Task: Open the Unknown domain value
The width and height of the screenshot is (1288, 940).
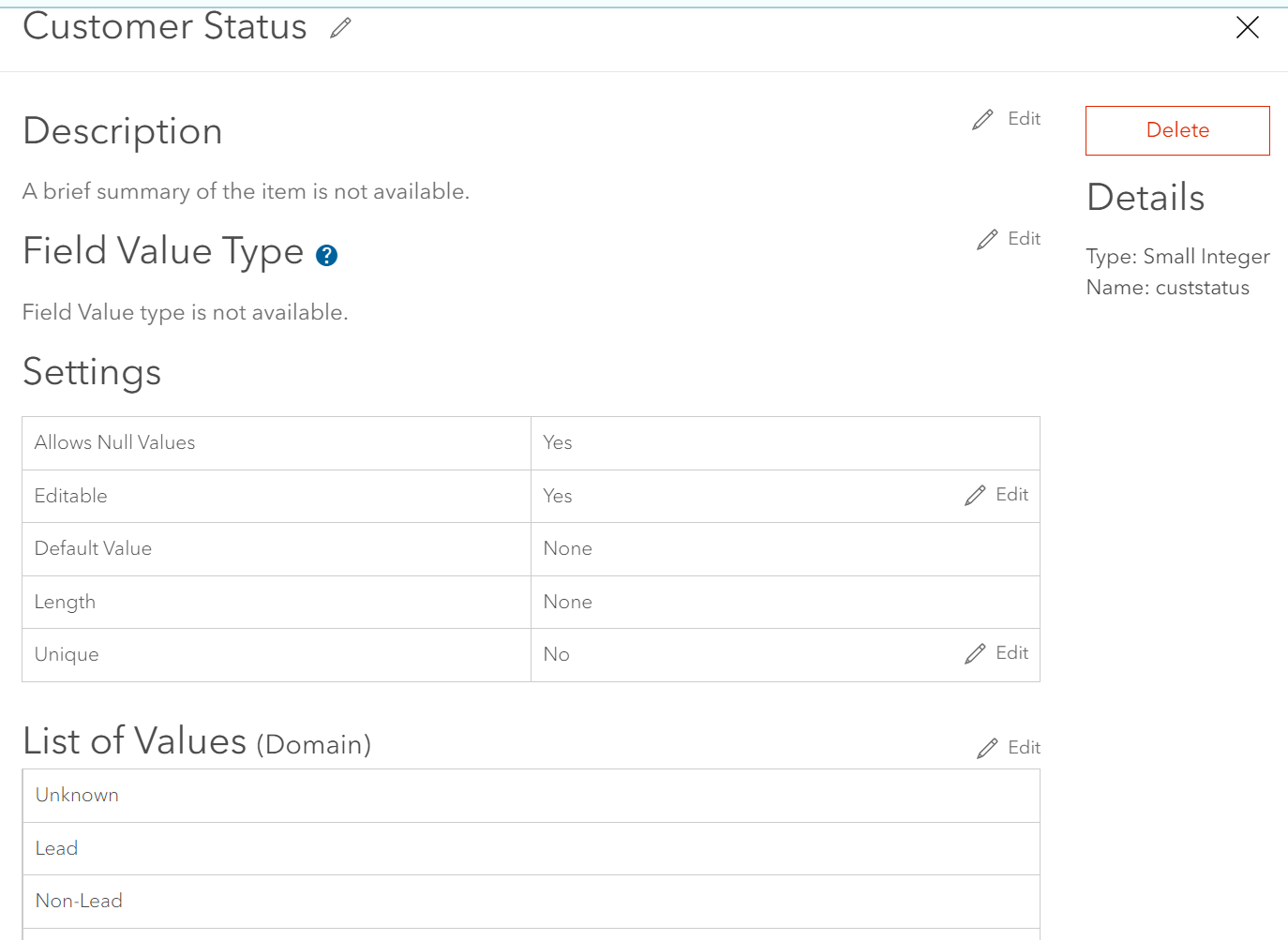Action: pyautogui.click(x=77, y=795)
